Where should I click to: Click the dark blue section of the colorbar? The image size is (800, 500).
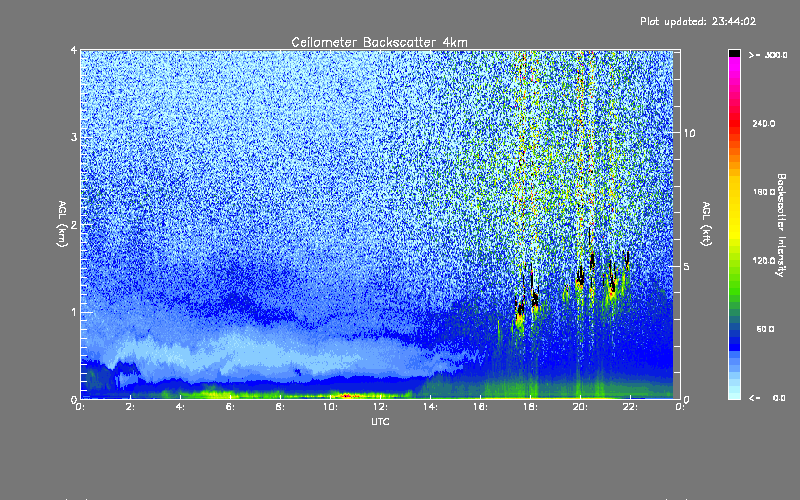[x=734, y=339]
